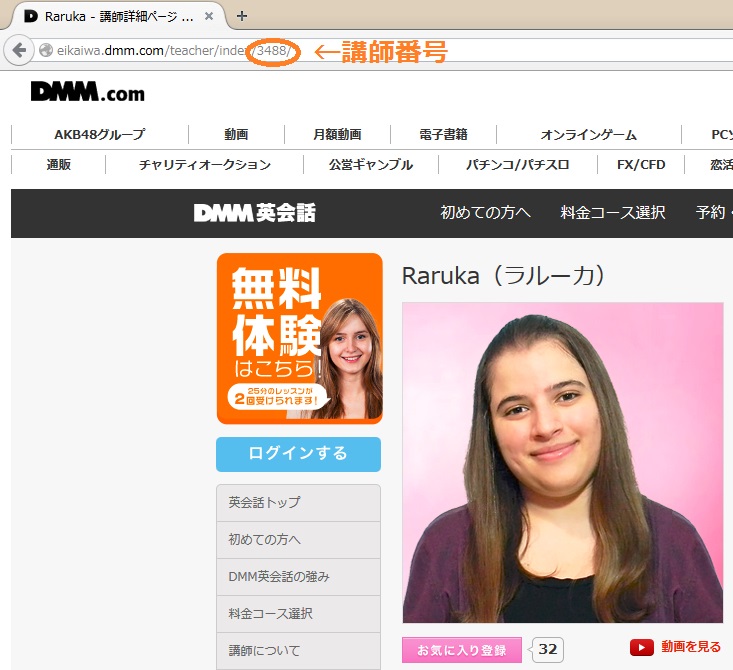Click the Raruka teacher profile photo
The image size is (733, 670).
(563, 462)
